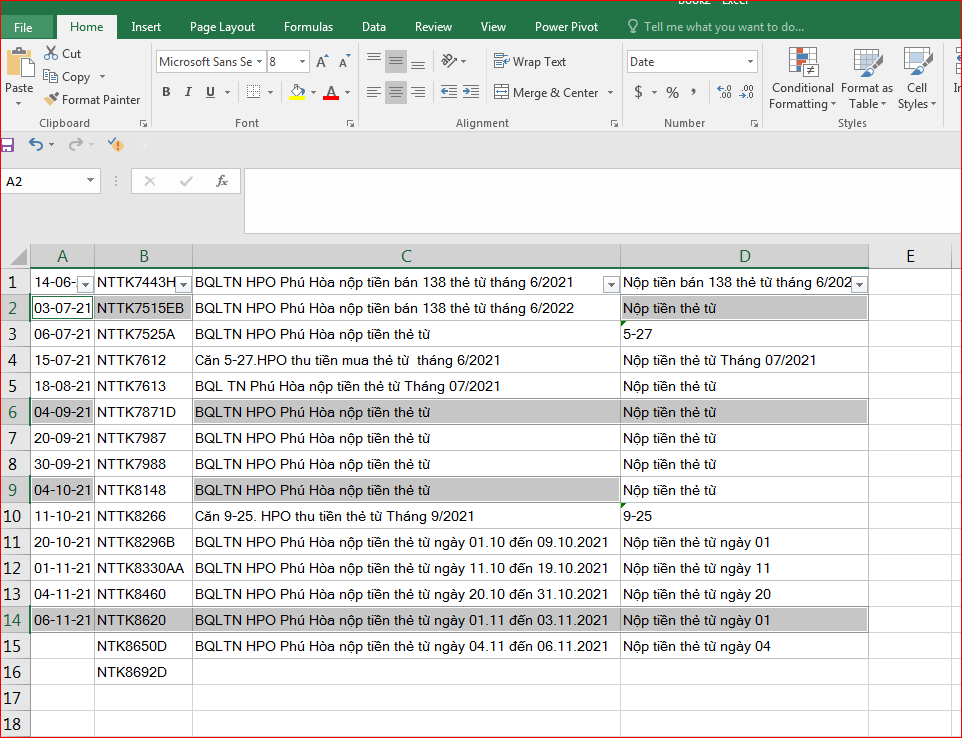Toggle Underline formatting
962x738 pixels.
[210, 92]
